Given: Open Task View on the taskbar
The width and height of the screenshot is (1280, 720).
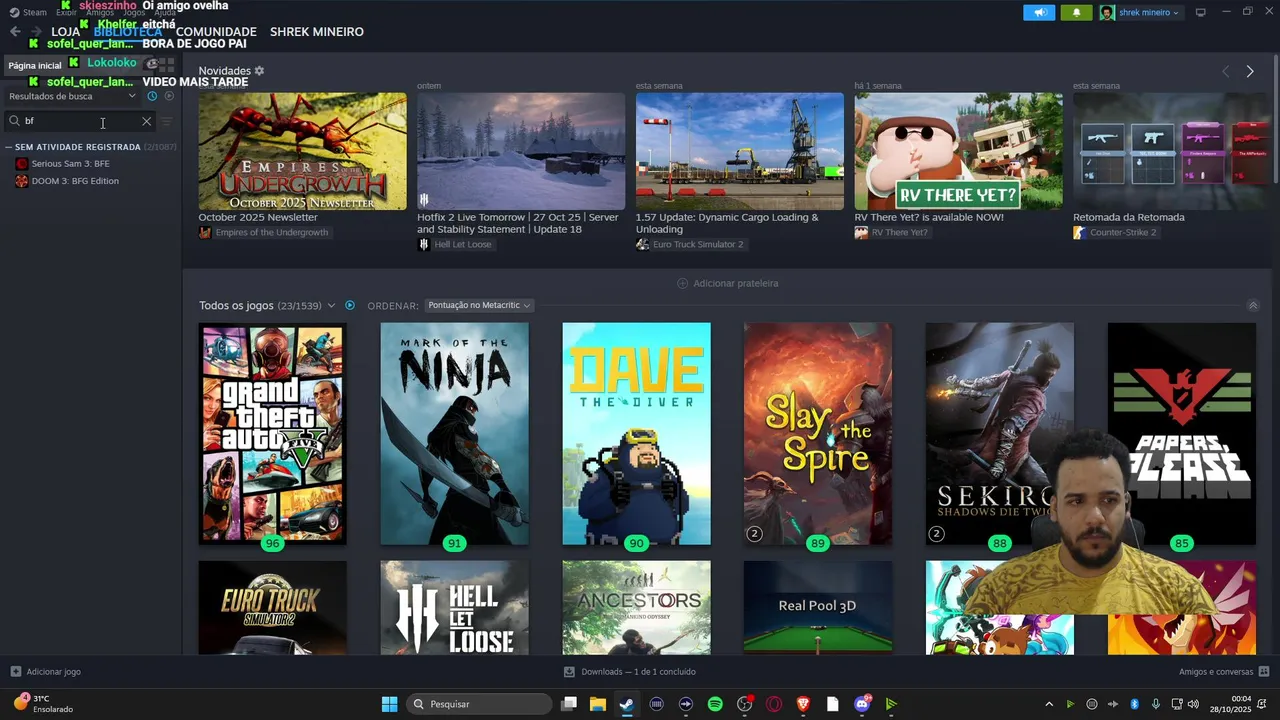Looking at the screenshot, I should pos(569,704).
